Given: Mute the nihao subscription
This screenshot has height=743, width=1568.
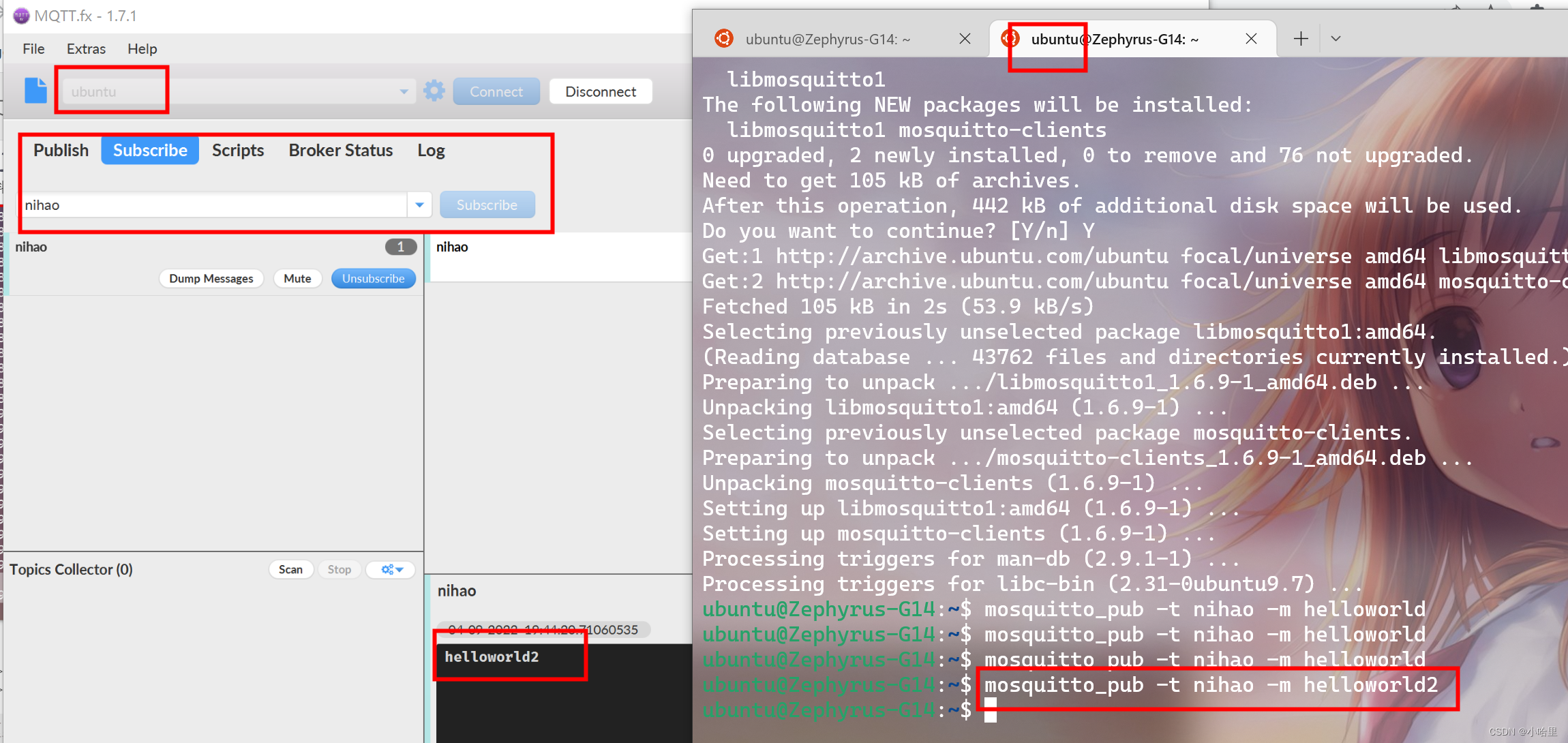Looking at the screenshot, I should pos(297,278).
